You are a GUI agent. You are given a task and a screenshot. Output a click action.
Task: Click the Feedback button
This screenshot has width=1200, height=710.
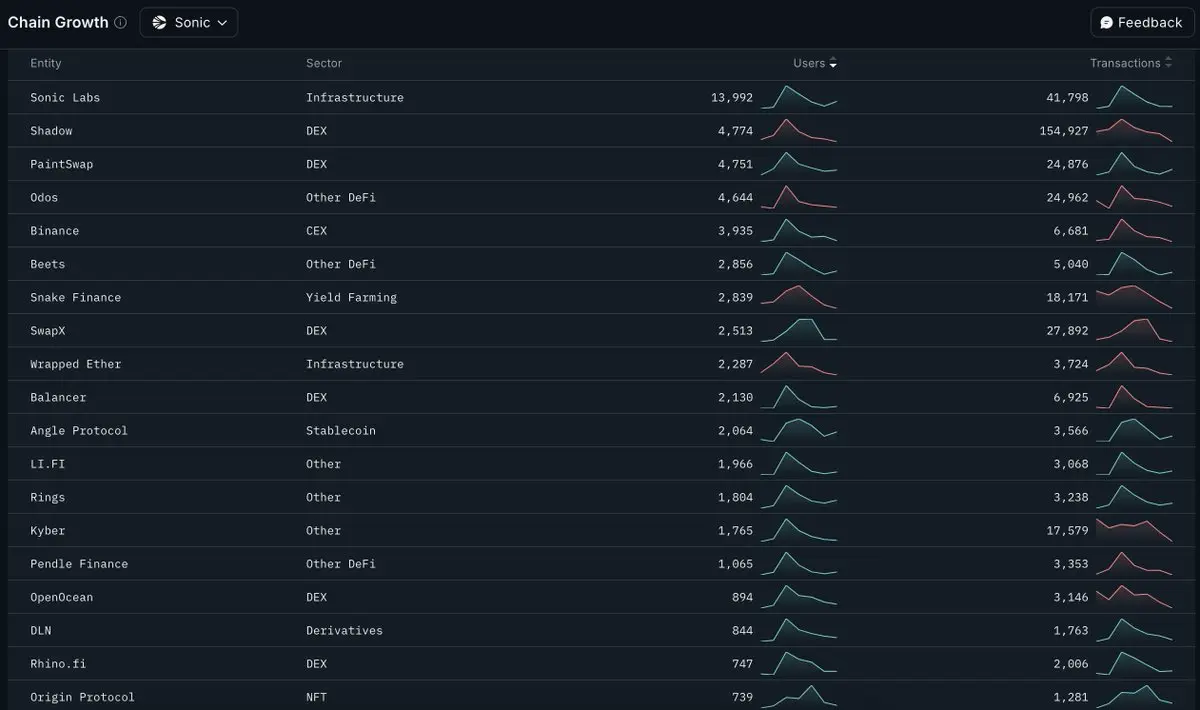(x=1140, y=22)
